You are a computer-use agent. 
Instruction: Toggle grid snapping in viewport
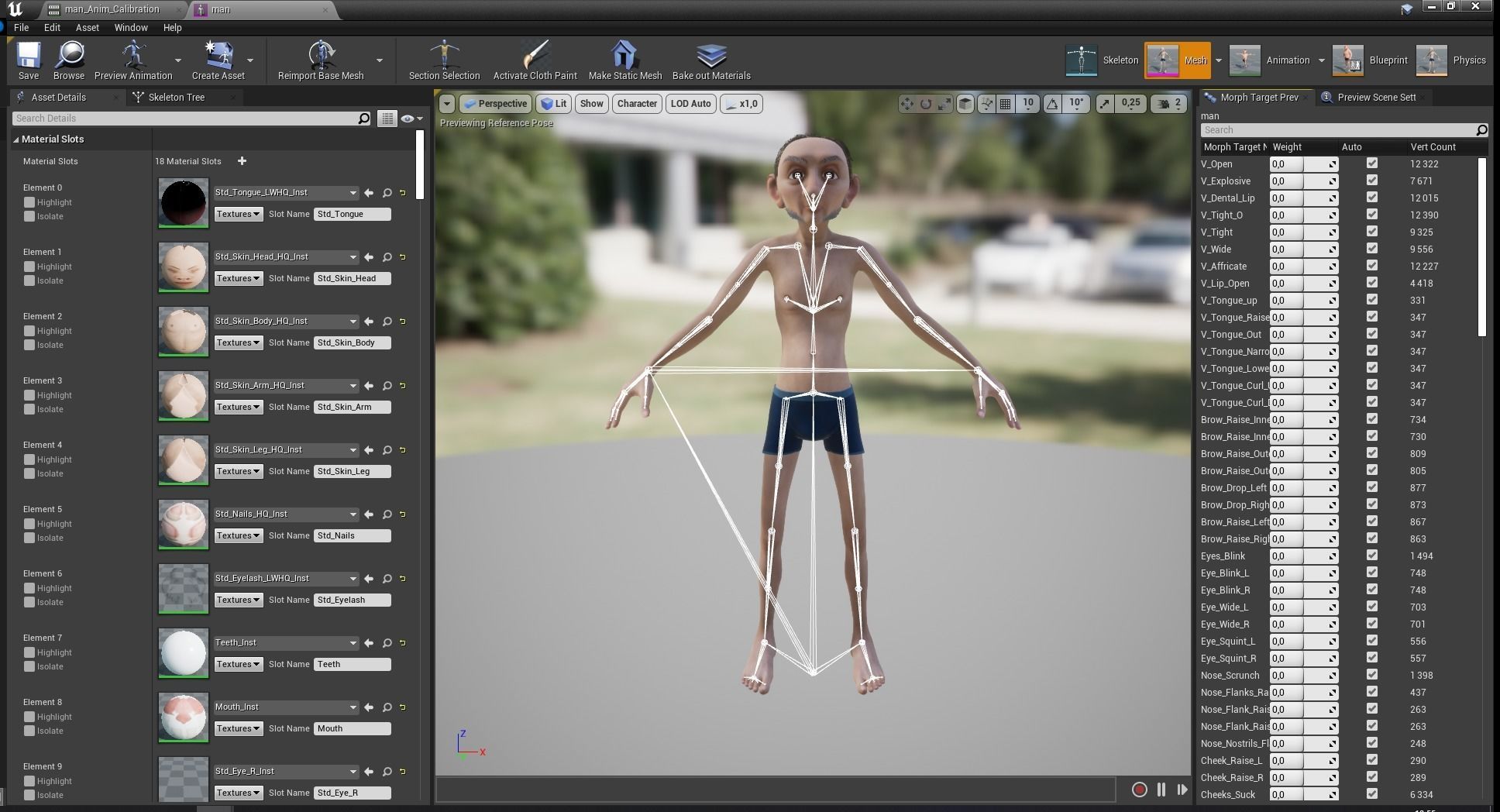1005,104
